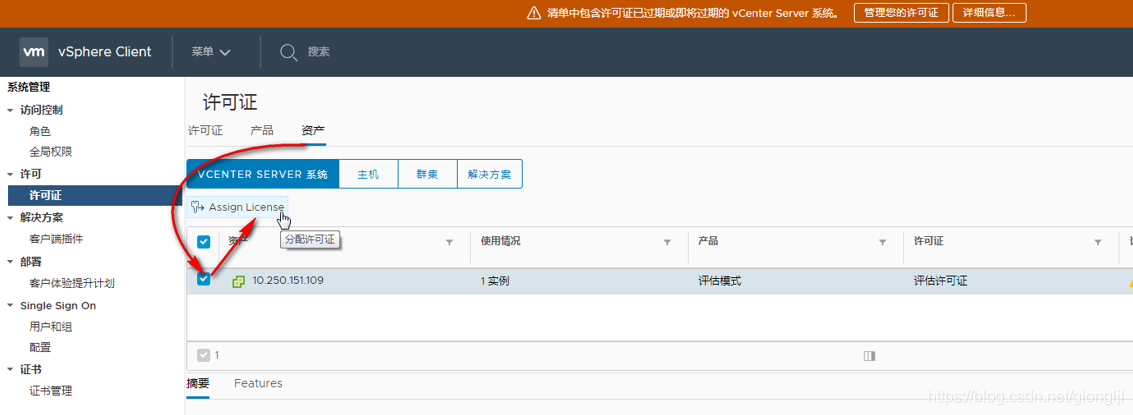1133x415 pixels.
Task: Click the Assign License key icon
Action: (x=197, y=208)
